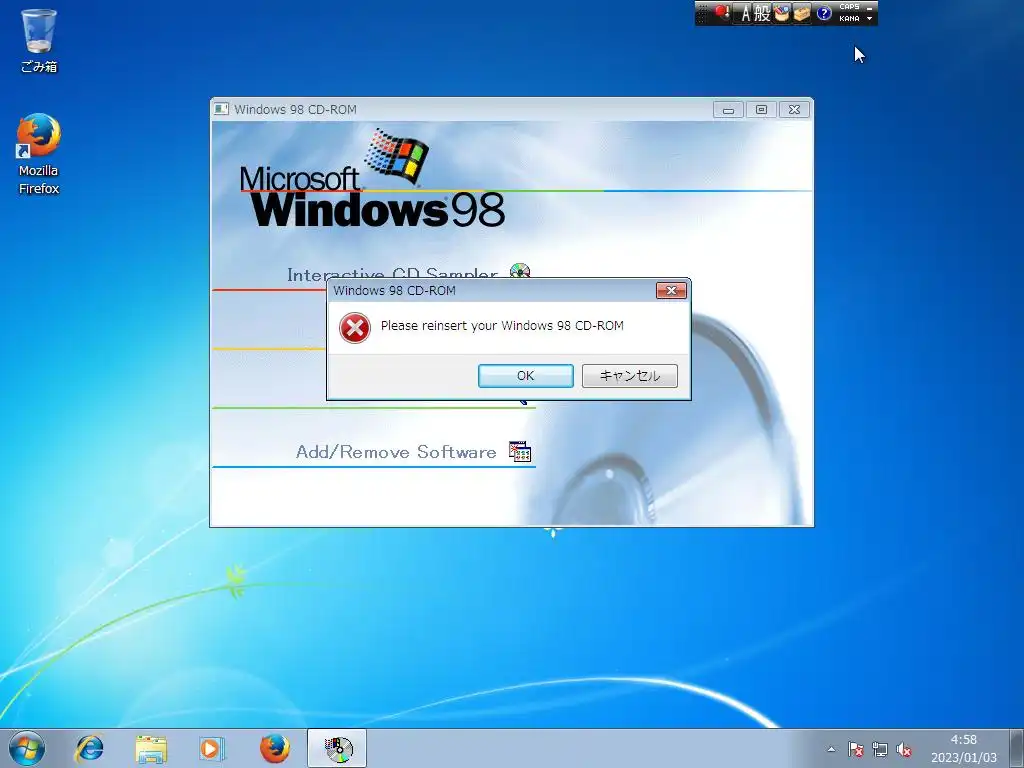Launch Firefox from the taskbar
The width and height of the screenshot is (1024, 768).
pos(274,748)
